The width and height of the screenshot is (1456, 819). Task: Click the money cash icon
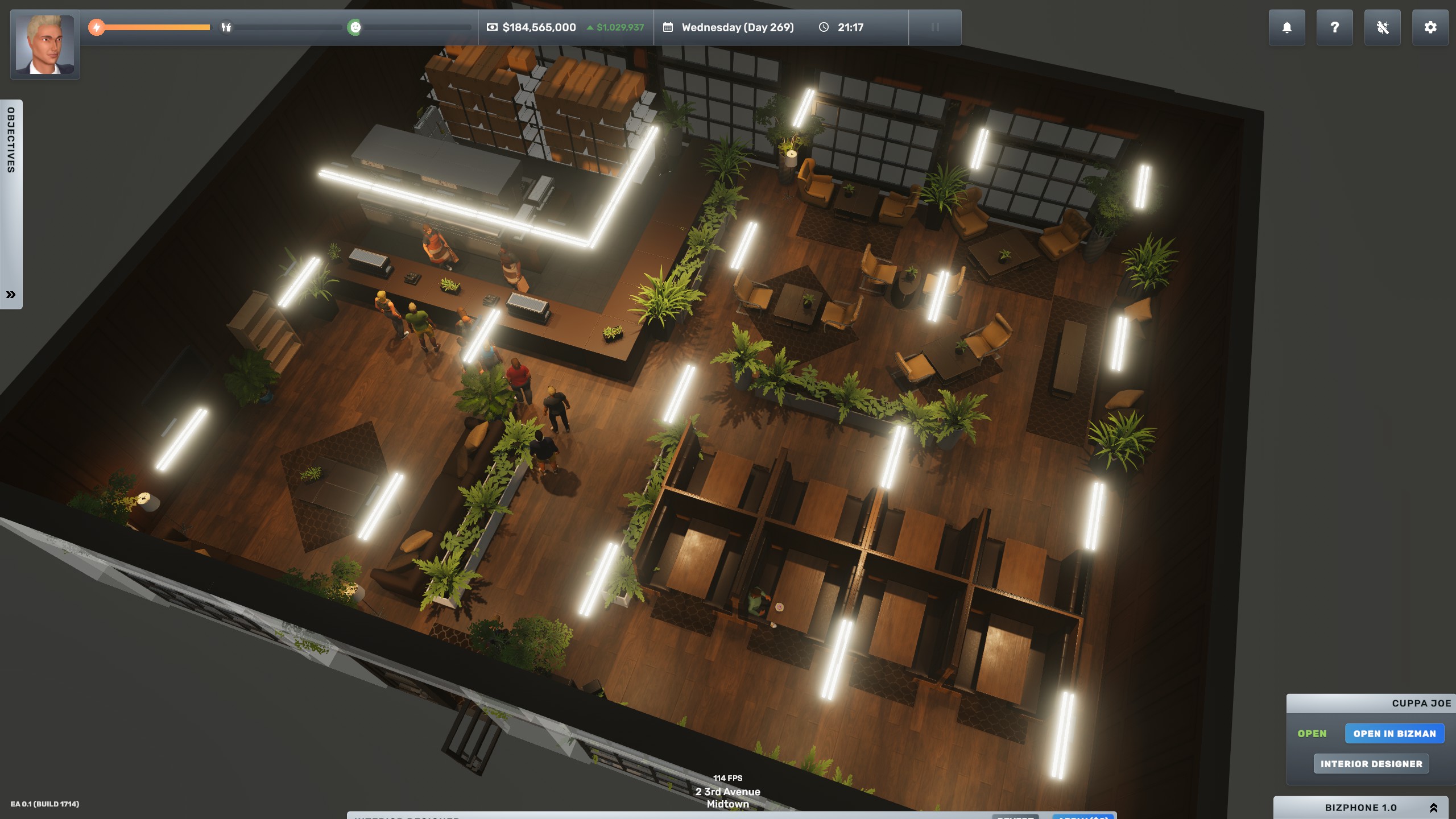click(493, 27)
